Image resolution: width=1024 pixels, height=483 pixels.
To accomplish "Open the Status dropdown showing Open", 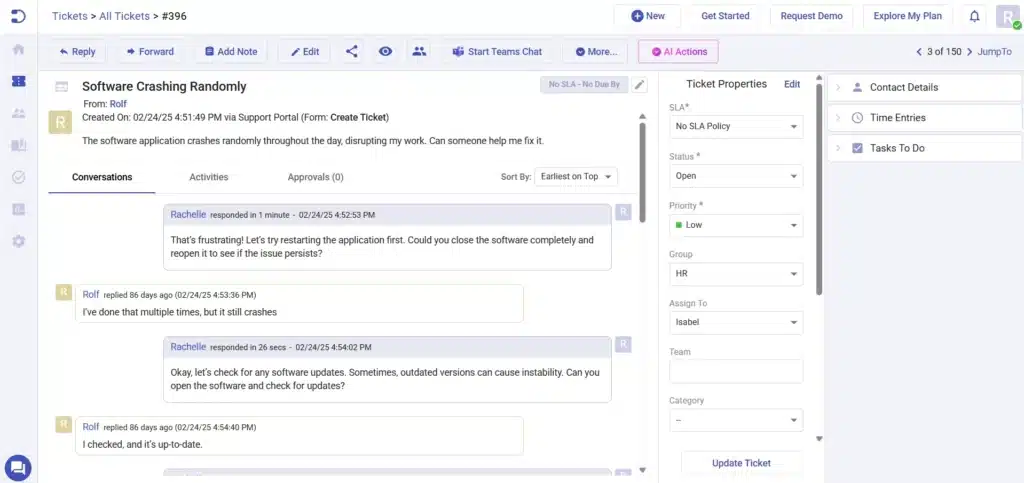I will (736, 176).
